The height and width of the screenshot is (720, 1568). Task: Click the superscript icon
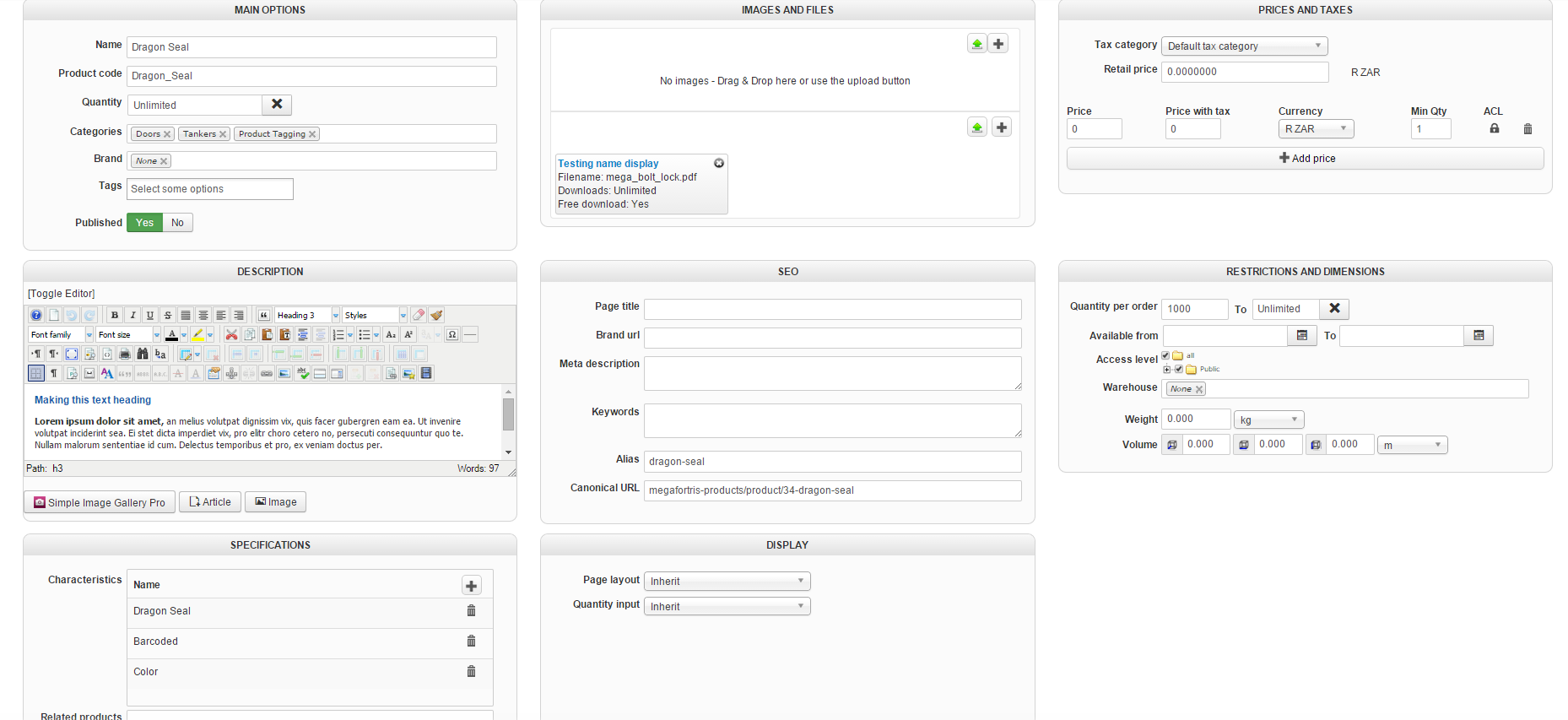tap(408, 334)
